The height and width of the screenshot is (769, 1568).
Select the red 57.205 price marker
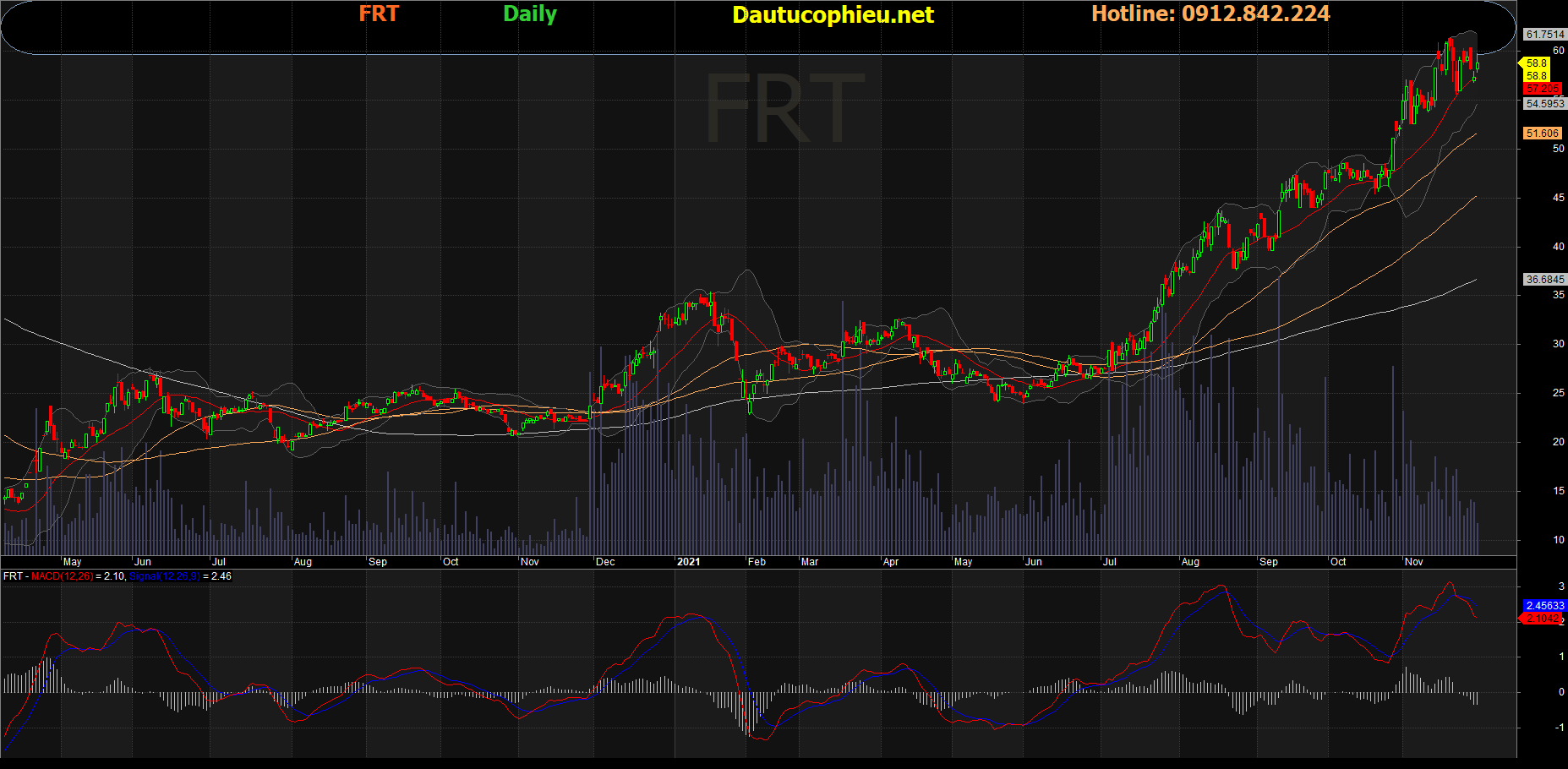coord(1543,89)
